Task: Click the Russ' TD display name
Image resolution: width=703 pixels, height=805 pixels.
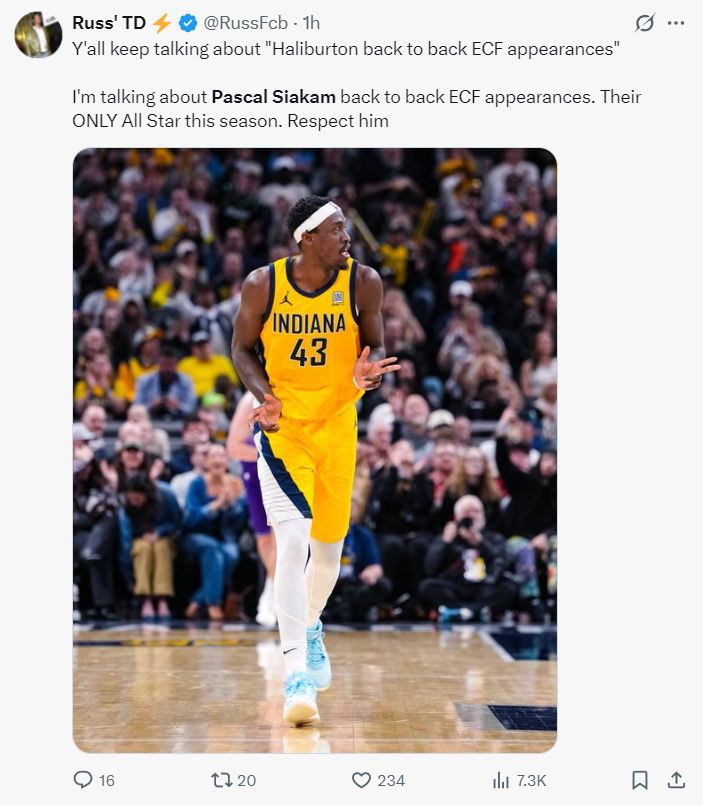Action: [109, 23]
